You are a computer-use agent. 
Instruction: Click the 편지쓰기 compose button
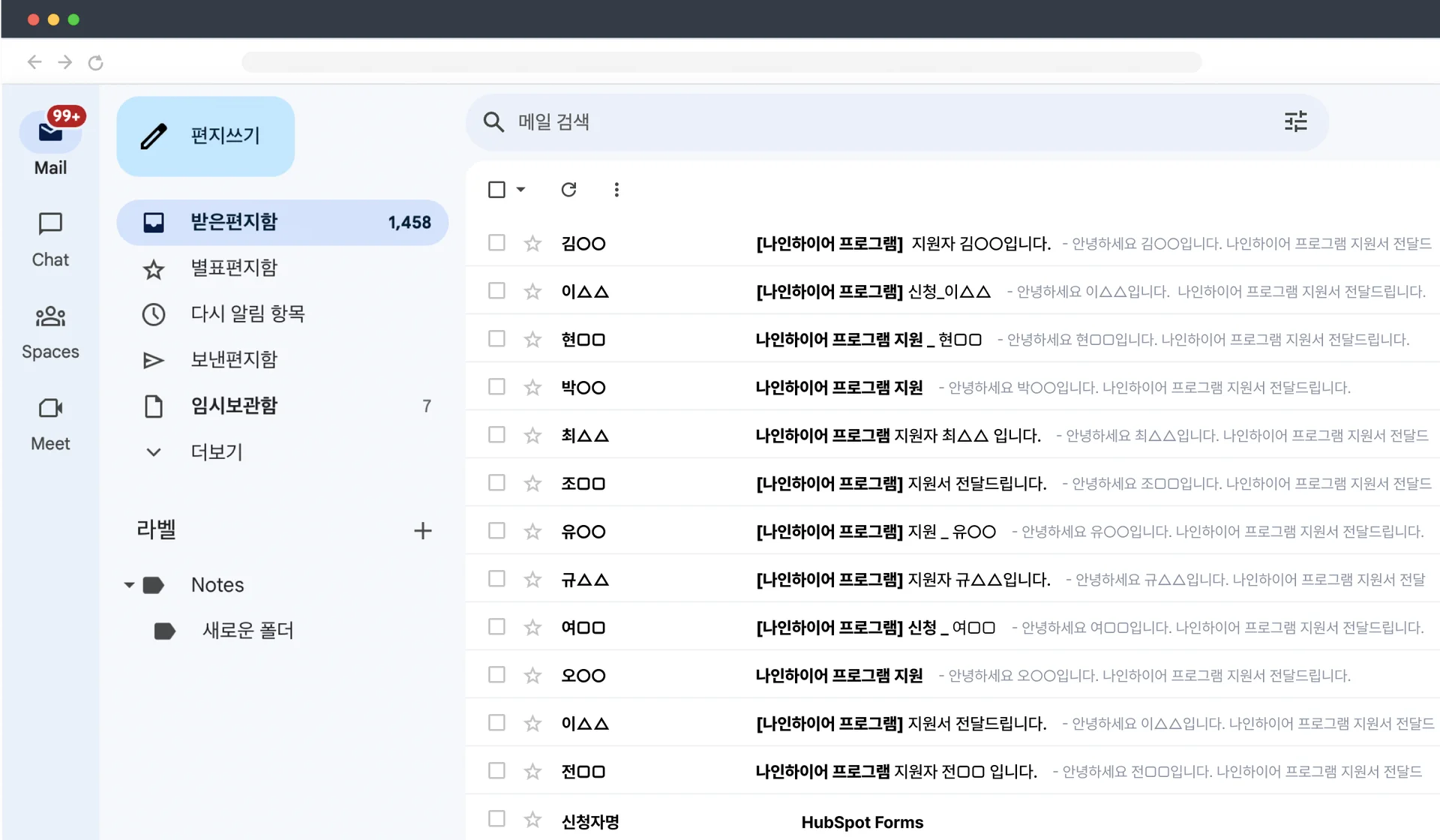pyautogui.click(x=205, y=136)
